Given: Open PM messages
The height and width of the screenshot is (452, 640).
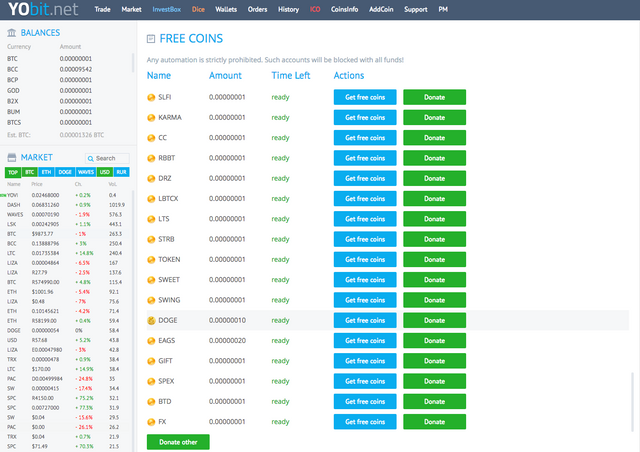Looking at the screenshot, I should [x=443, y=9].
